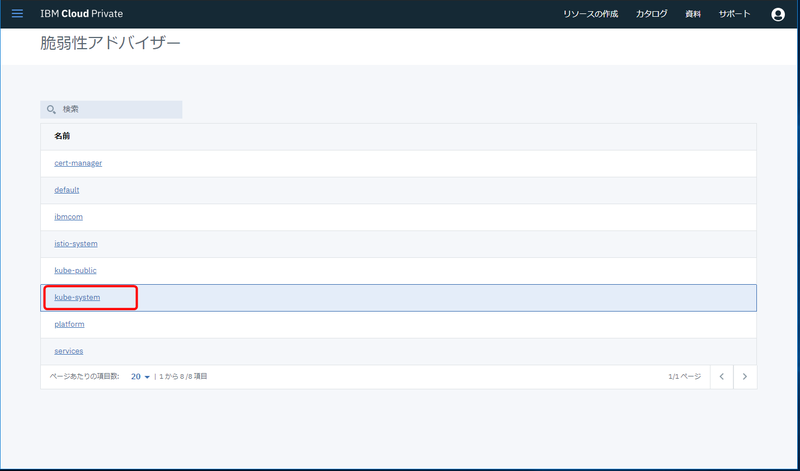Click the 名前 column header
This screenshot has width=800, height=471.
[62, 136]
